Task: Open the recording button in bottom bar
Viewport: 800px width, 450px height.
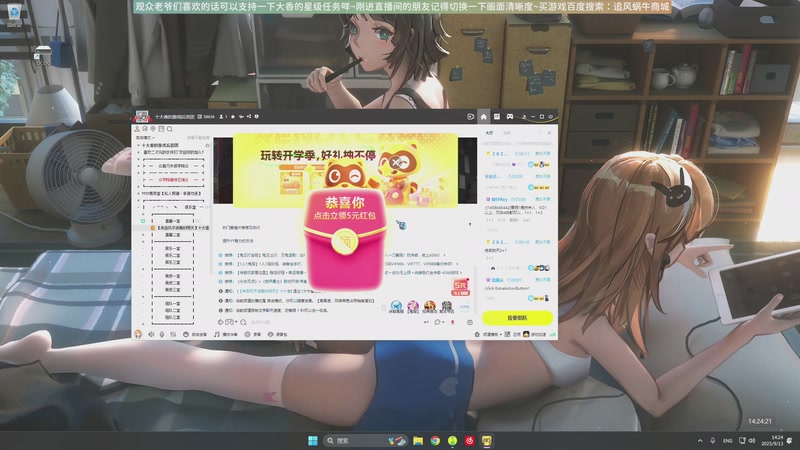Action: point(253,334)
